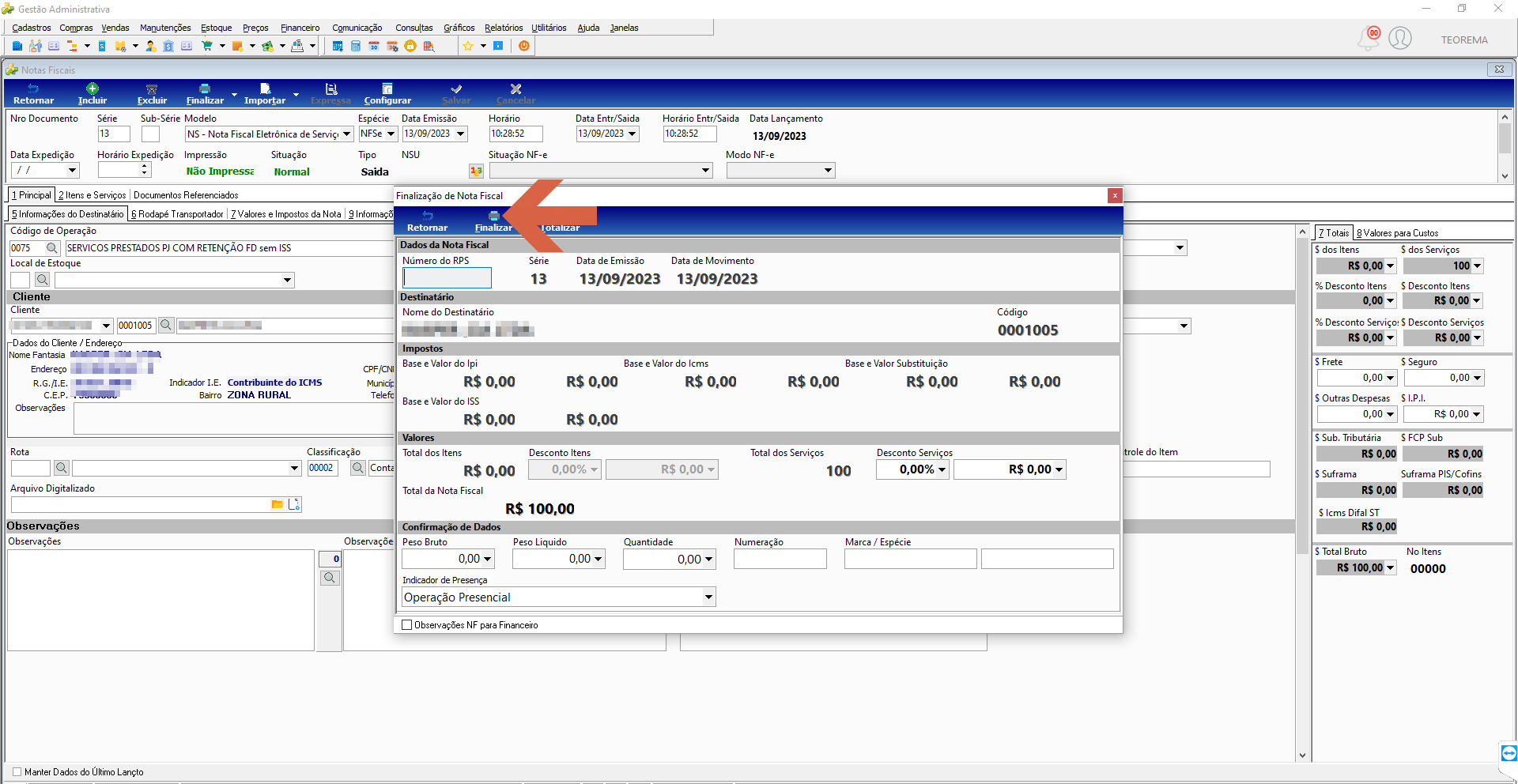
Task: Open the Modelo dropdown
Action: pos(346,134)
